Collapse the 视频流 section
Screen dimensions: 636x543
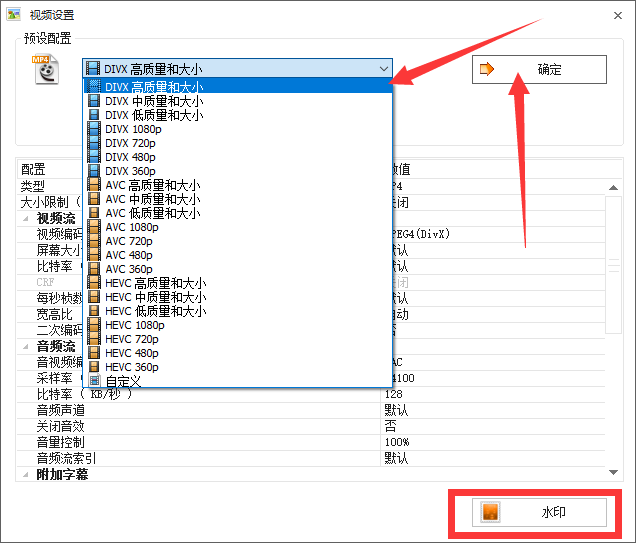click(x=26, y=219)
